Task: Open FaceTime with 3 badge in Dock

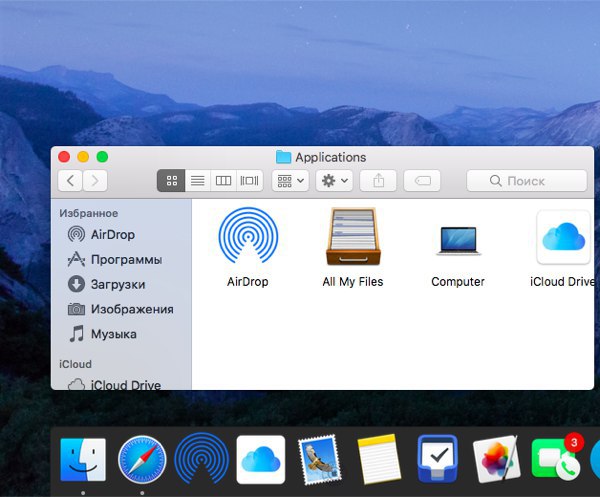Action: click(x=556, y=460)
